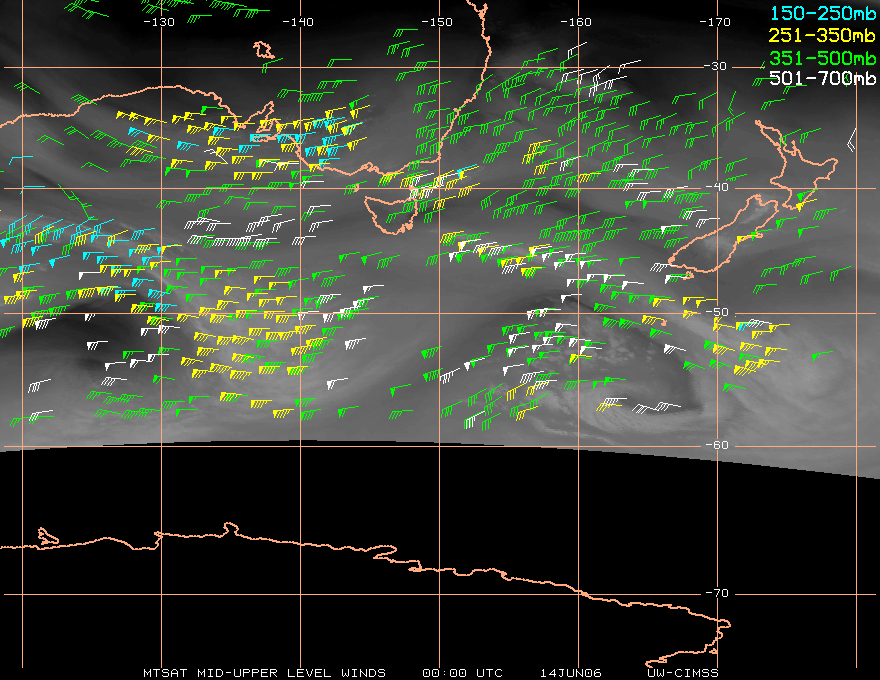
Task: Click the MTSAT MID-UPPER LEVEL WINDS title
Action: (x=264, y=672)
